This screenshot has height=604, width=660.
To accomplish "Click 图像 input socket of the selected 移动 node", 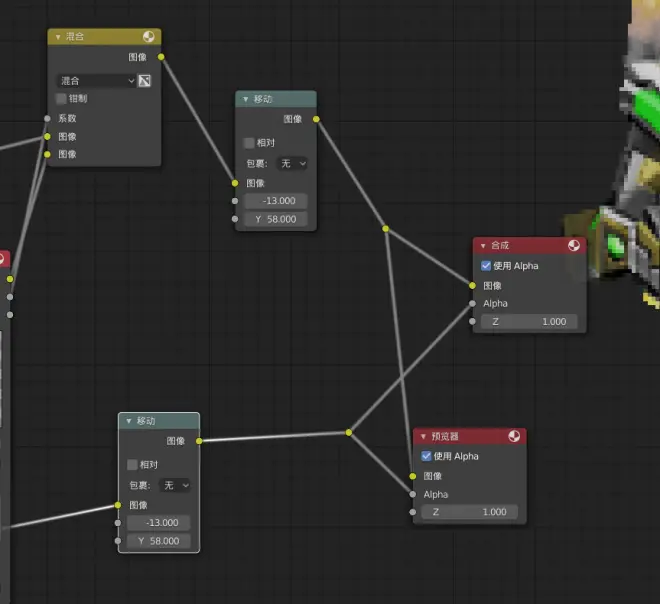I will click(x=118, y=505).
